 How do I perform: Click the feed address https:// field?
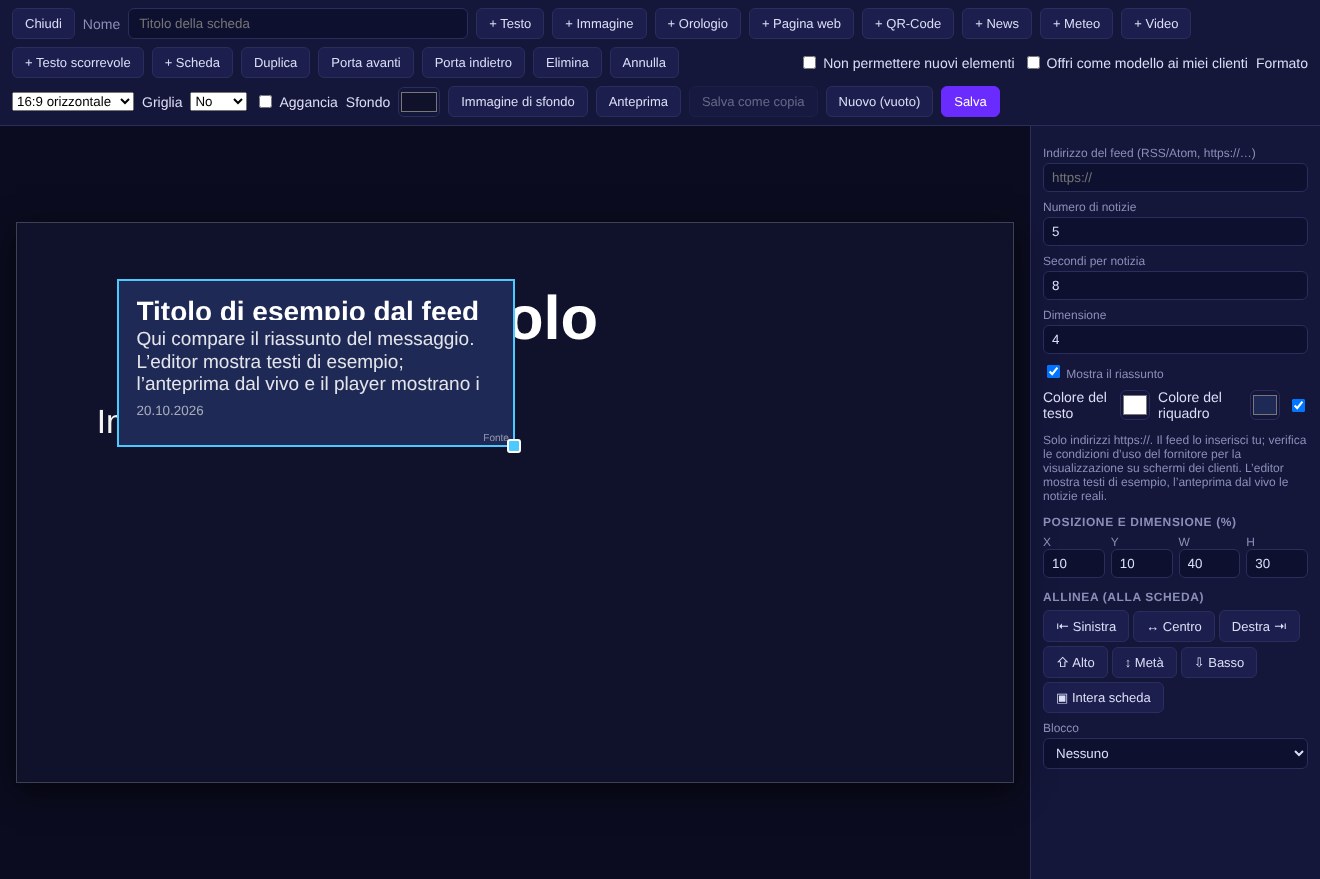[x=1175, y=177]
